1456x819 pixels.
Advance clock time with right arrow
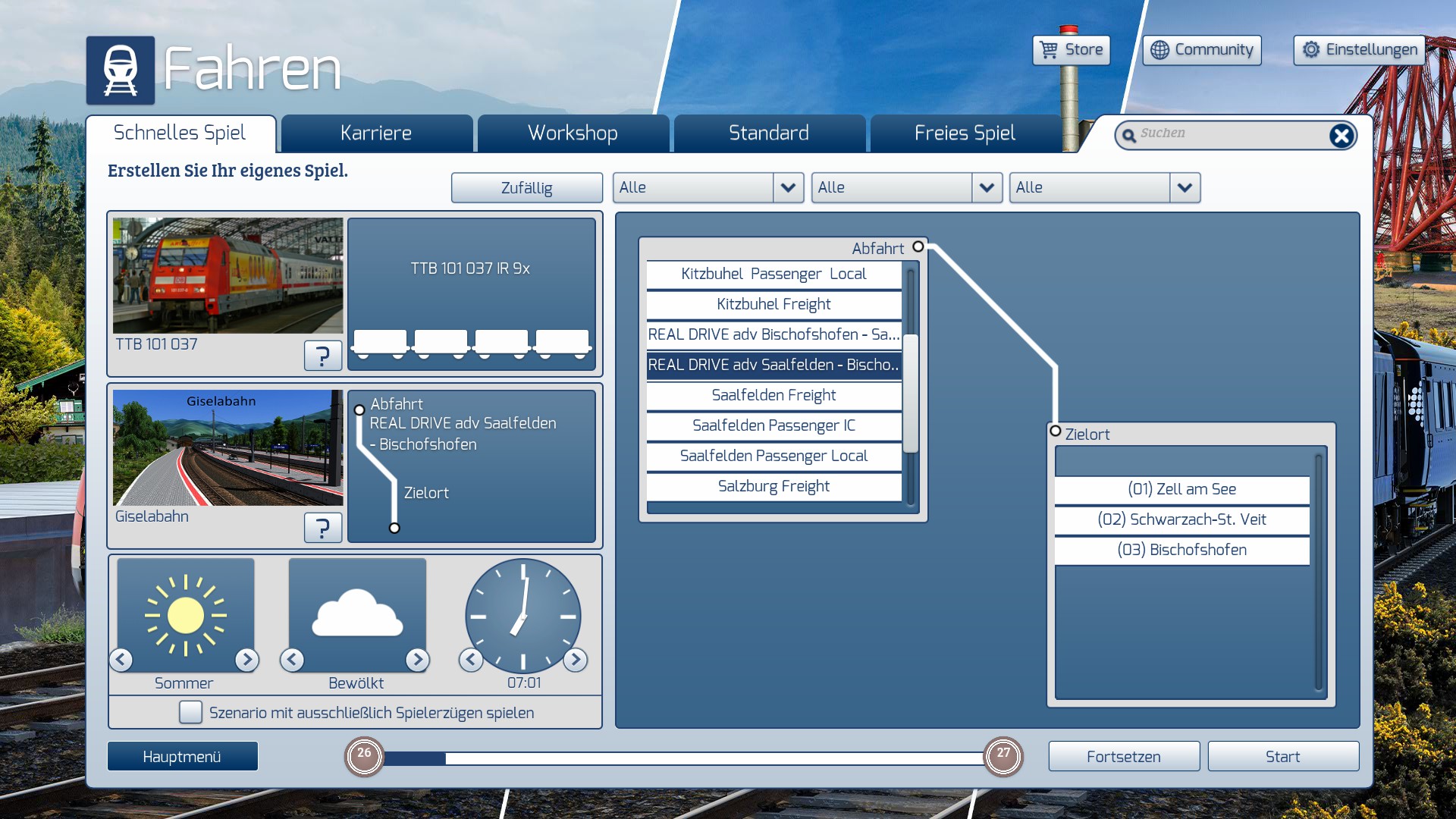pos(576,660)
